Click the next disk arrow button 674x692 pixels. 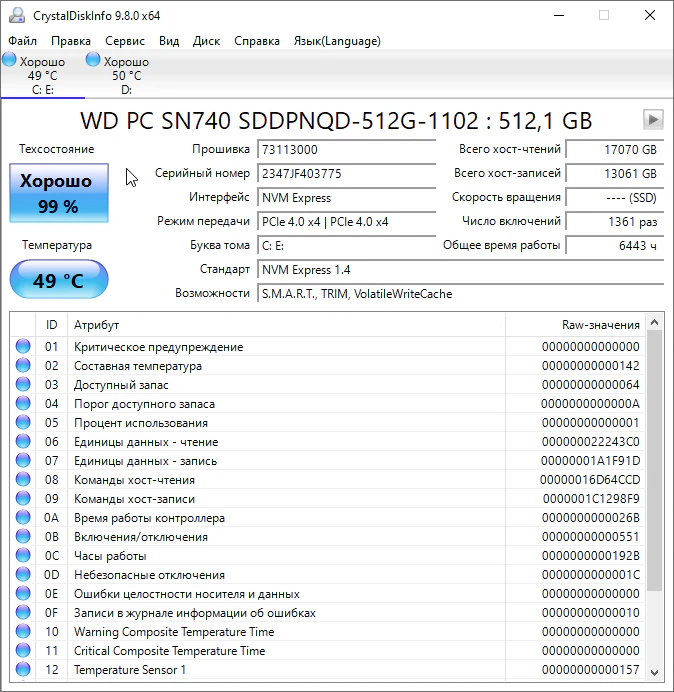click(653, 120)
